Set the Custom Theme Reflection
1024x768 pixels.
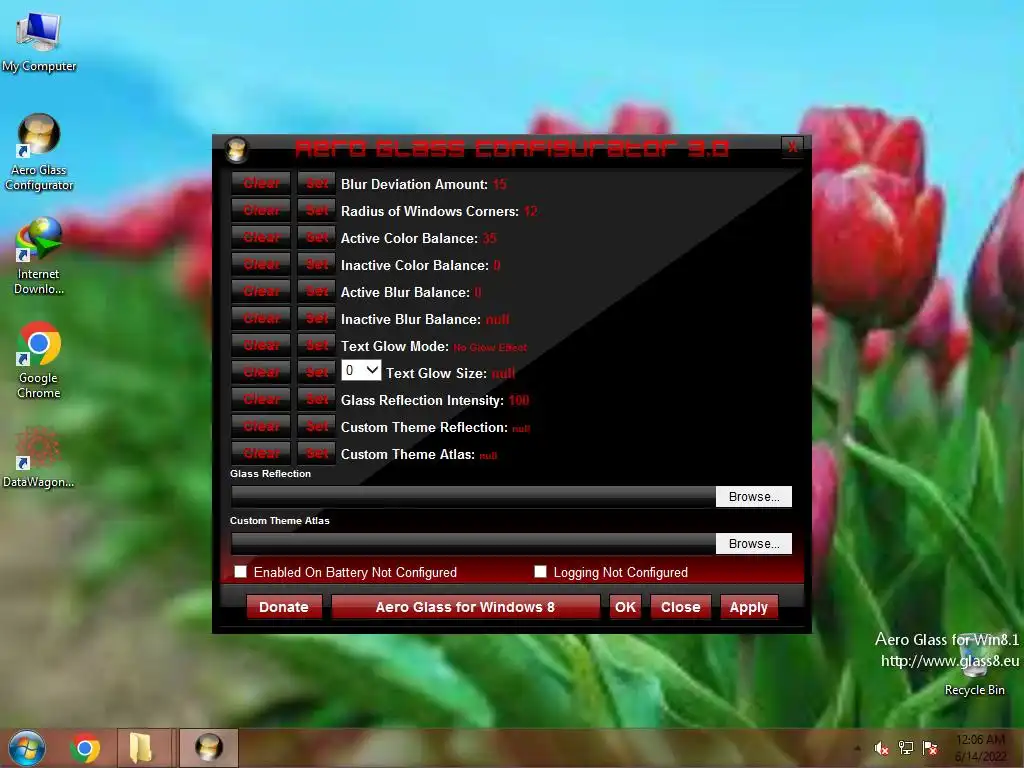point(317,426)
